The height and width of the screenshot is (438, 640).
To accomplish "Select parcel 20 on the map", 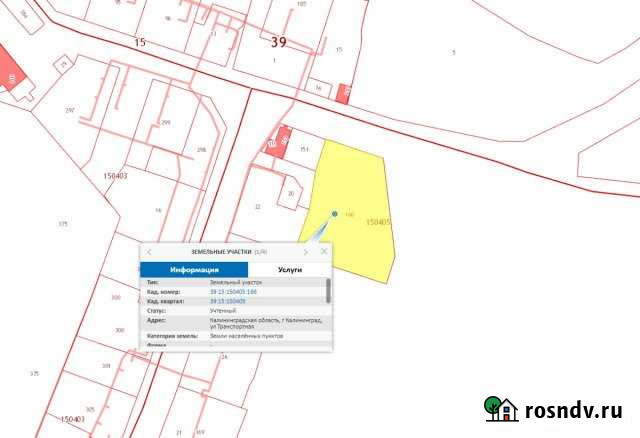I will [291, 193].
